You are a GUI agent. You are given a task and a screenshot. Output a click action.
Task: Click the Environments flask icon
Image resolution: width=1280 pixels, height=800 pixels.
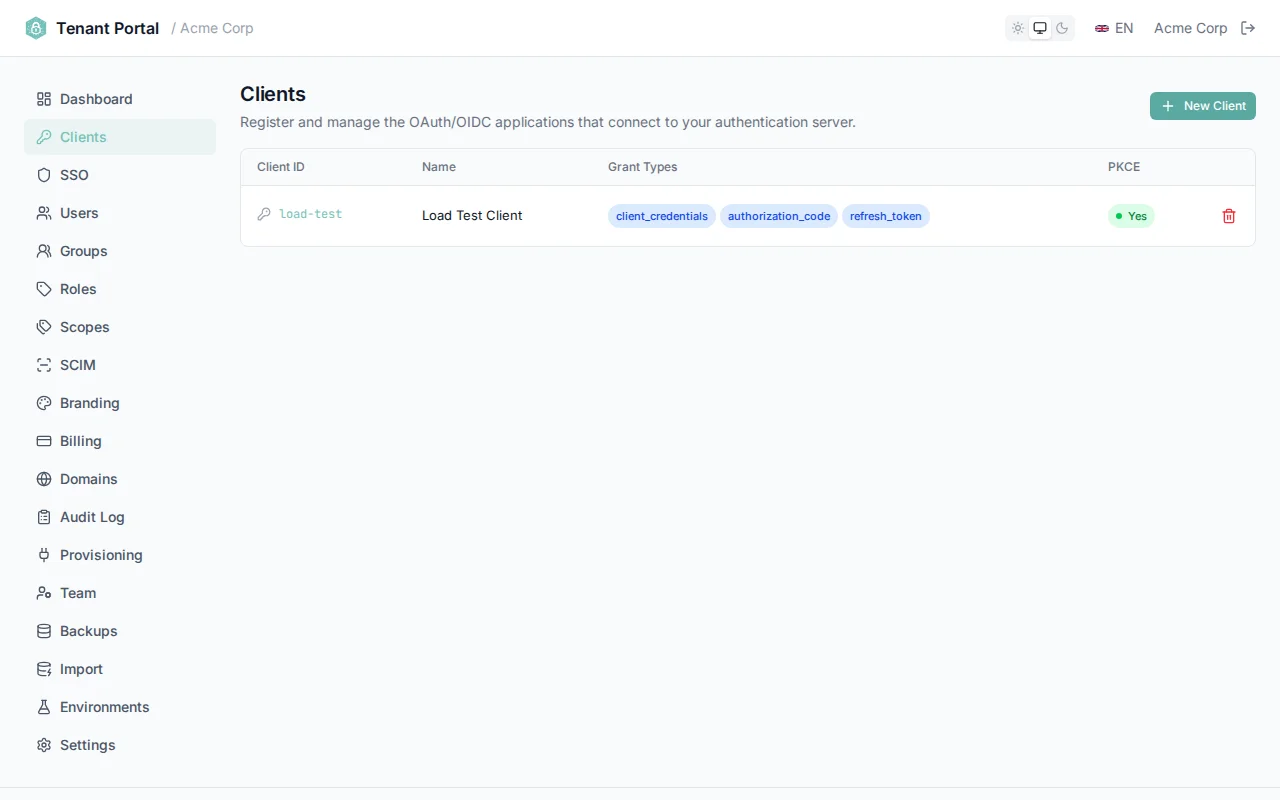click(44, 707)
